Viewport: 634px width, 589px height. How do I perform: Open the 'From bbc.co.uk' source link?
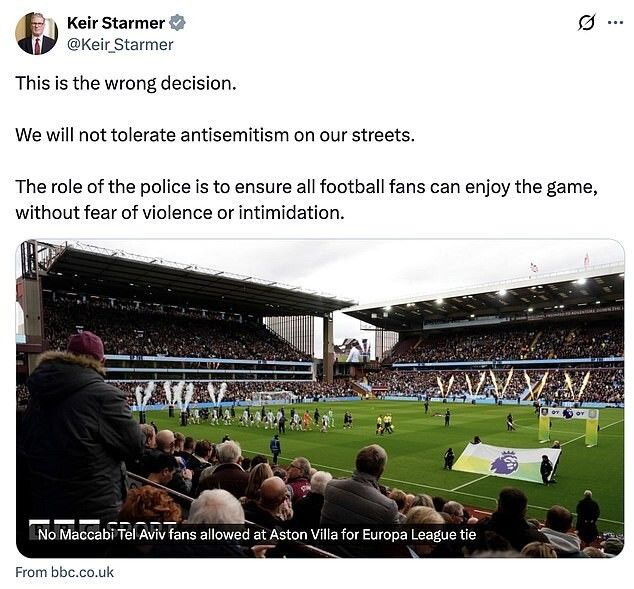(x=65, y=572)
